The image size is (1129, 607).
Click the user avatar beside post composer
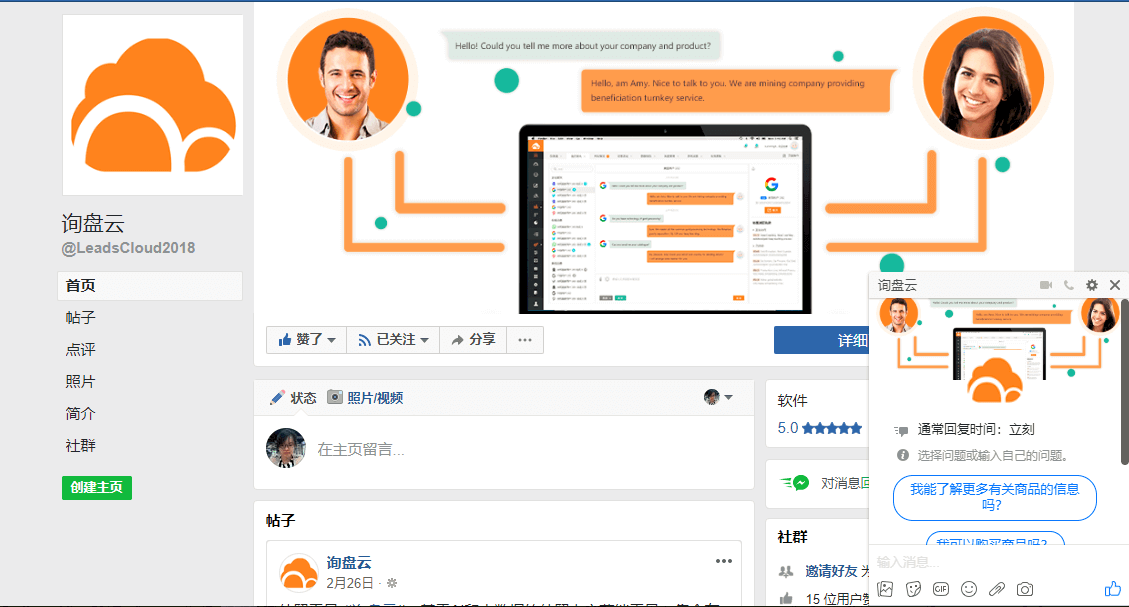point(286,448)
